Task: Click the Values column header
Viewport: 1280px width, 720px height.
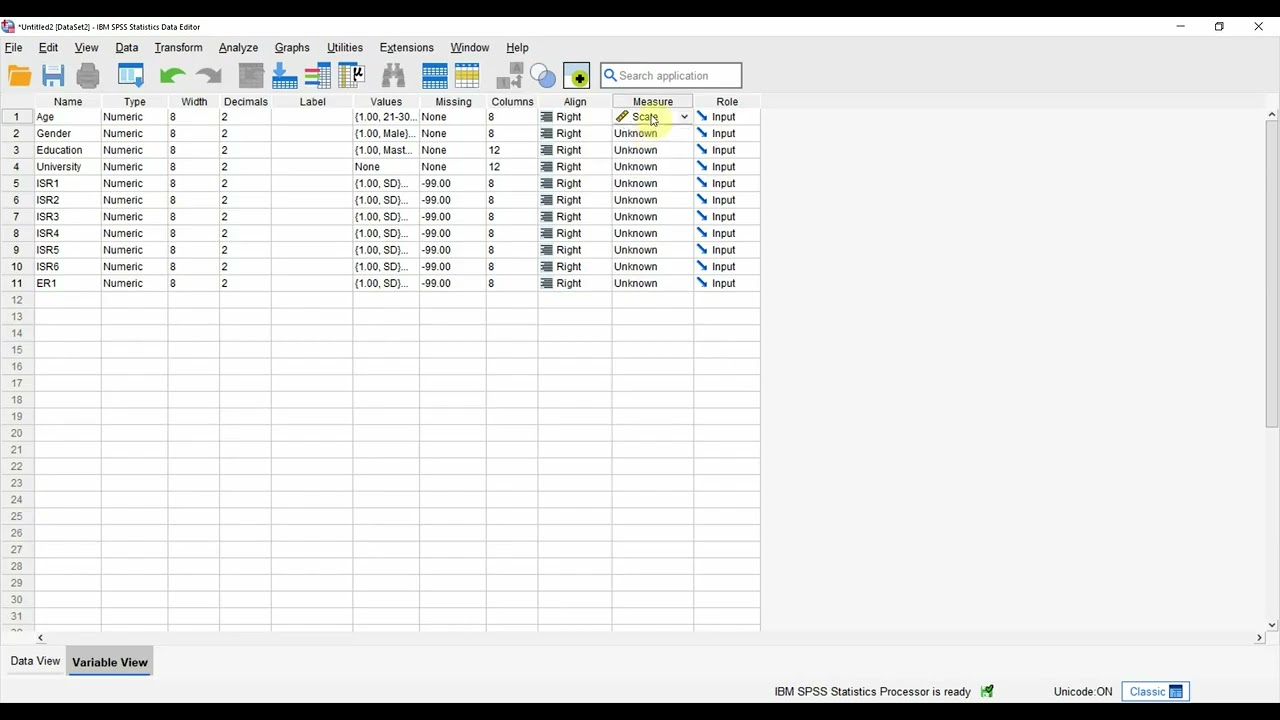Action: click(x=386, y=102)
